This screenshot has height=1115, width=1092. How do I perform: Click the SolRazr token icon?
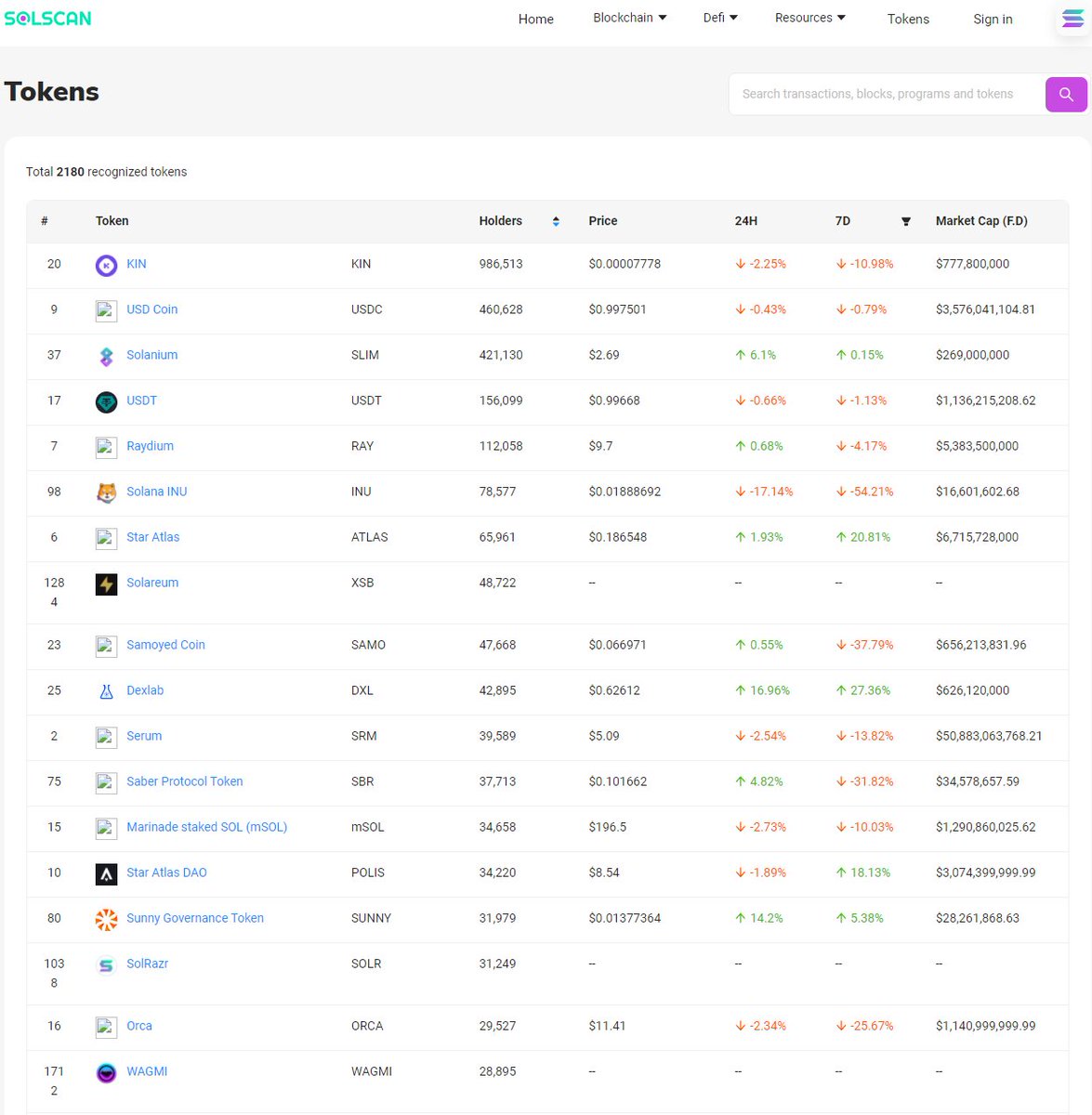pos(107,964)
